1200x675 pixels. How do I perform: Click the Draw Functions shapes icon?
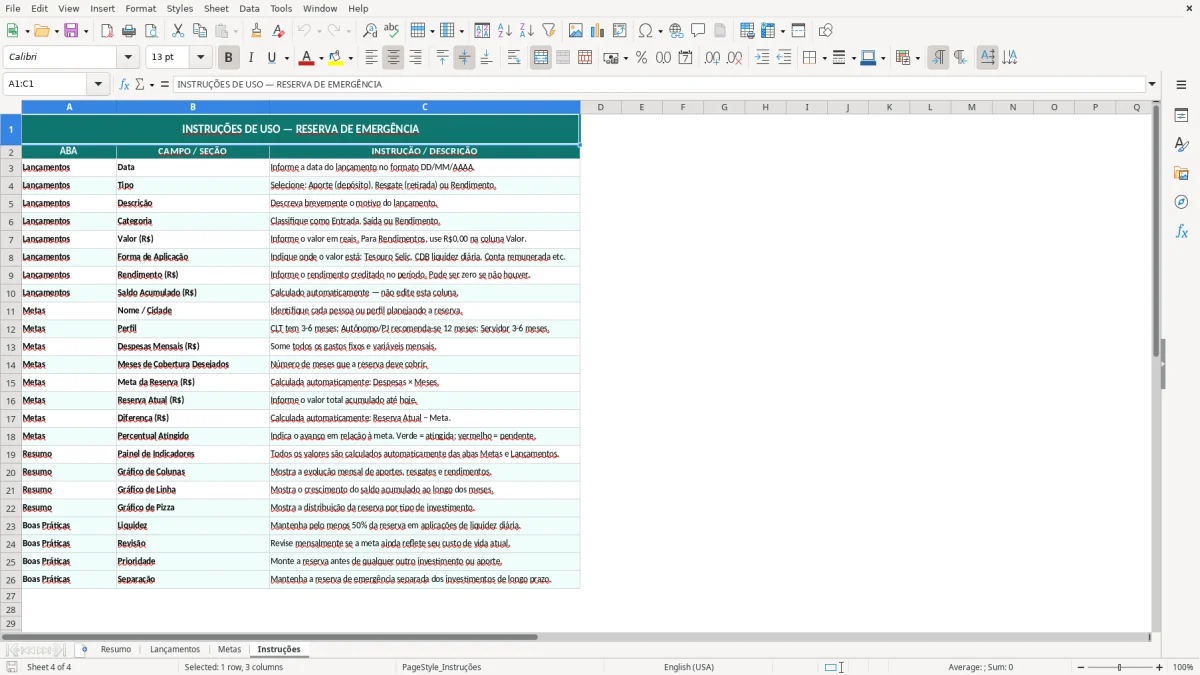[826, 31]
